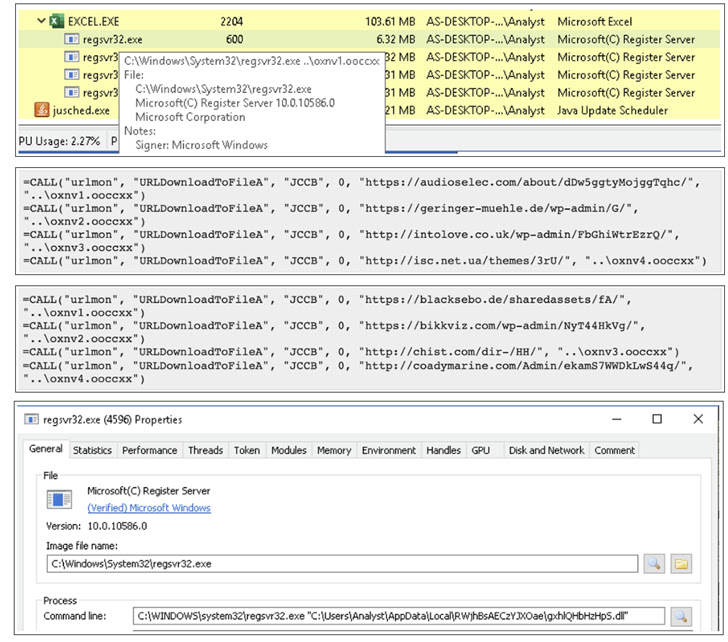
Task: Click the (Verified) Microsoft Windows link
Action: point(149,508)
